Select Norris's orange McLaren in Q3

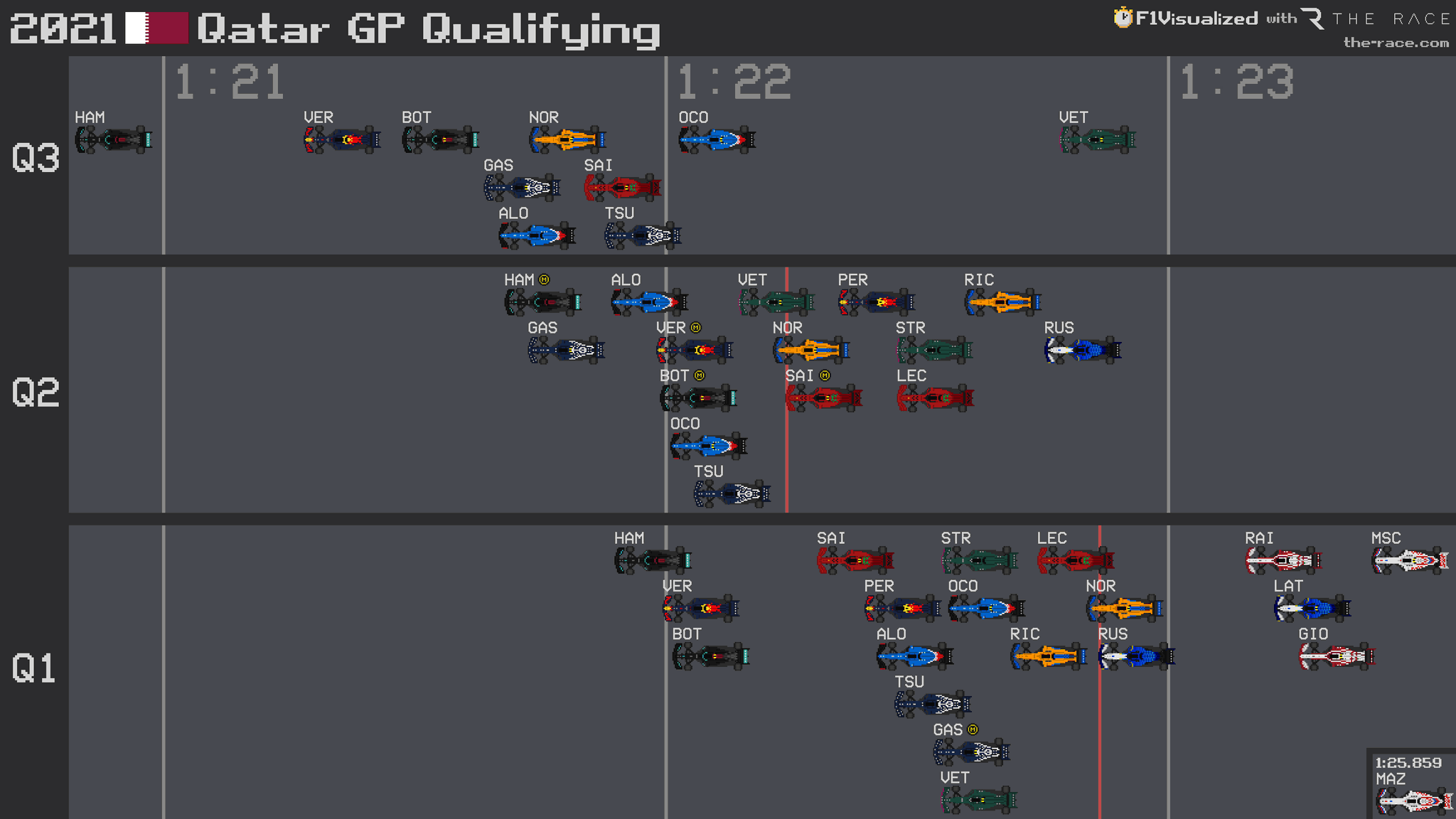click(x=567, y=140)
